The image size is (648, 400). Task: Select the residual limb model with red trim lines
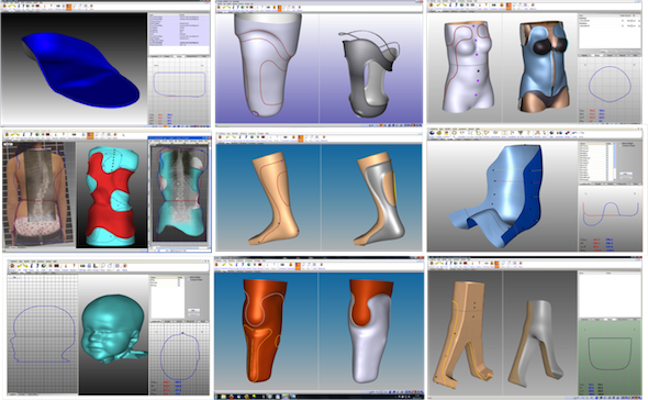tap(267, 64)
